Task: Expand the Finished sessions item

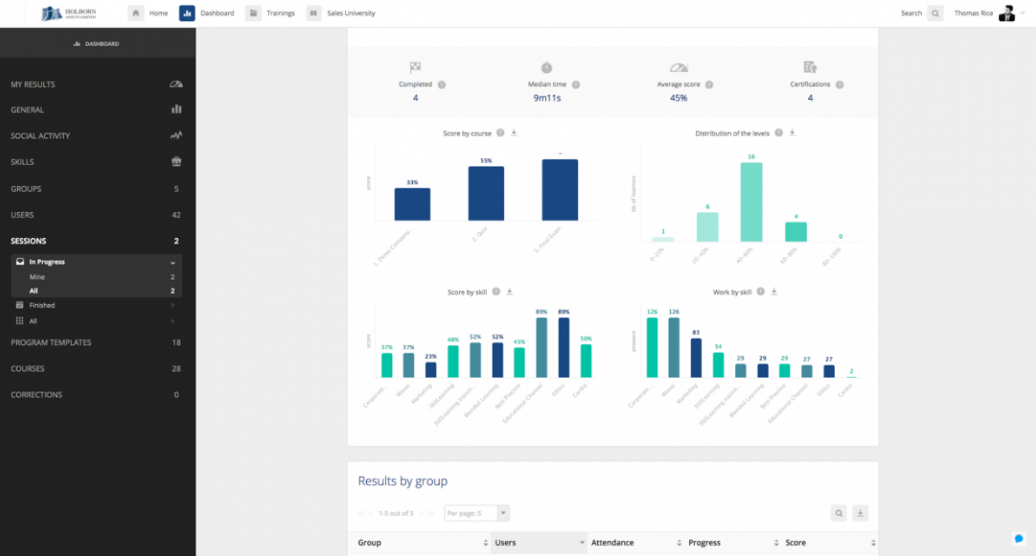Action: (173, 305)
